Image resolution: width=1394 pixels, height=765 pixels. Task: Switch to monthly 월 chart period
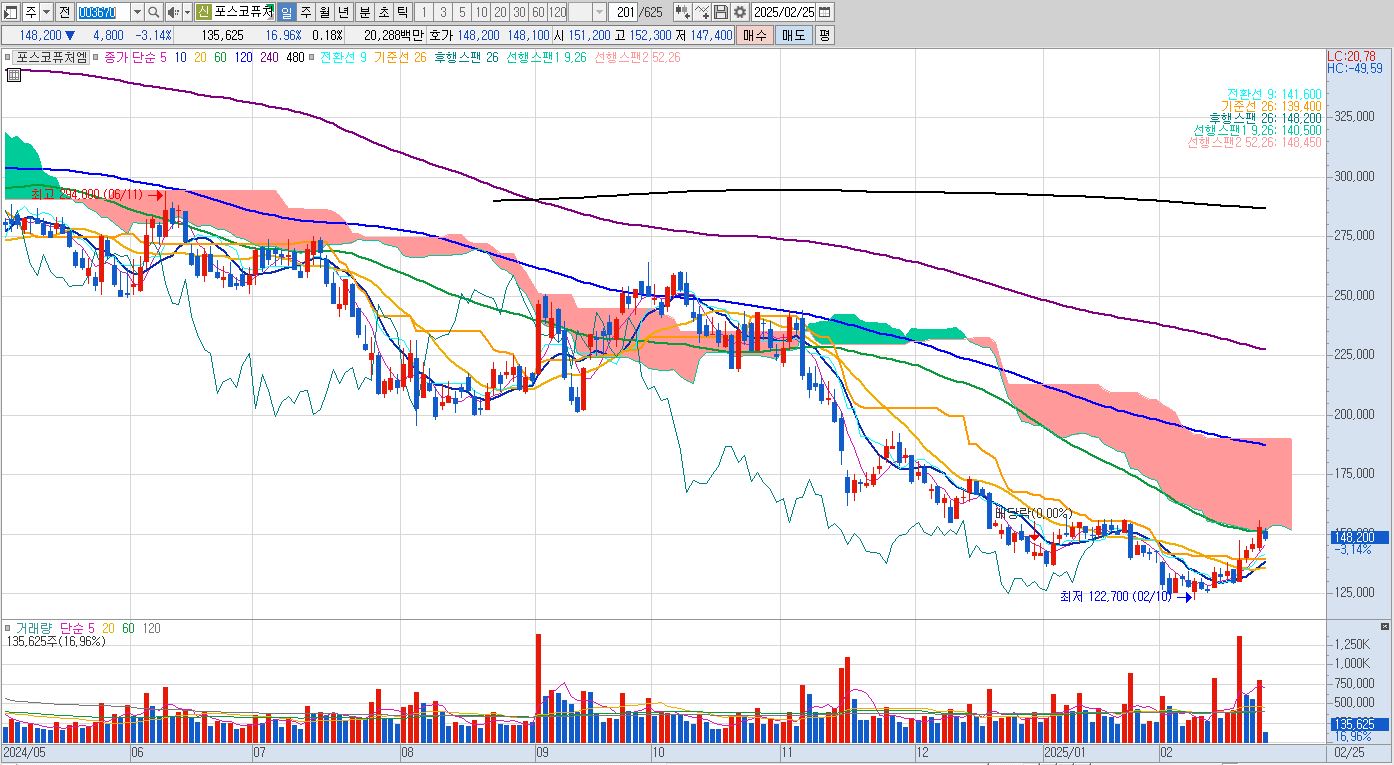325,12
